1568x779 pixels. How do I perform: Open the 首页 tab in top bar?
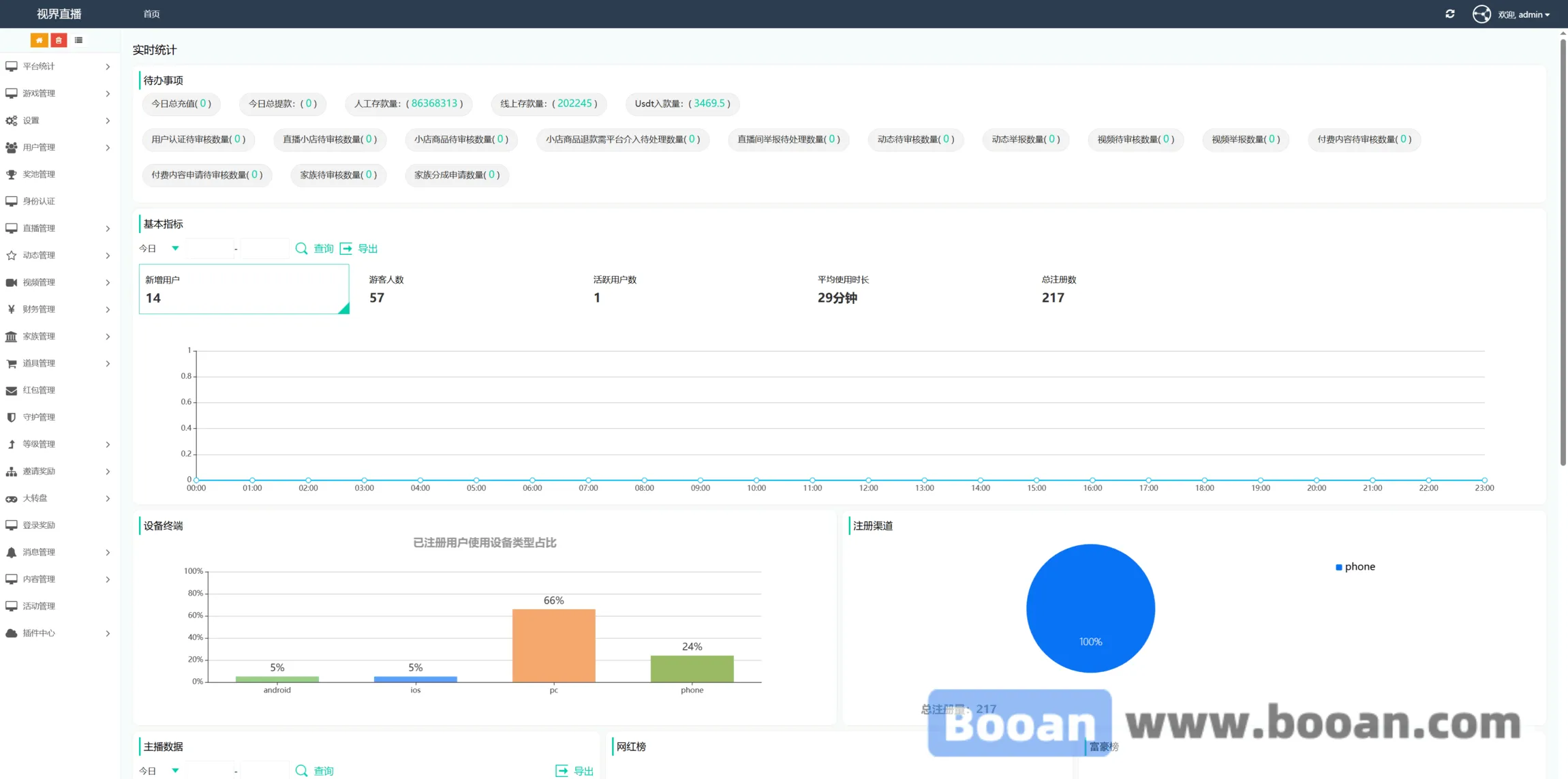pyautogui.click(x=151, y=14)
